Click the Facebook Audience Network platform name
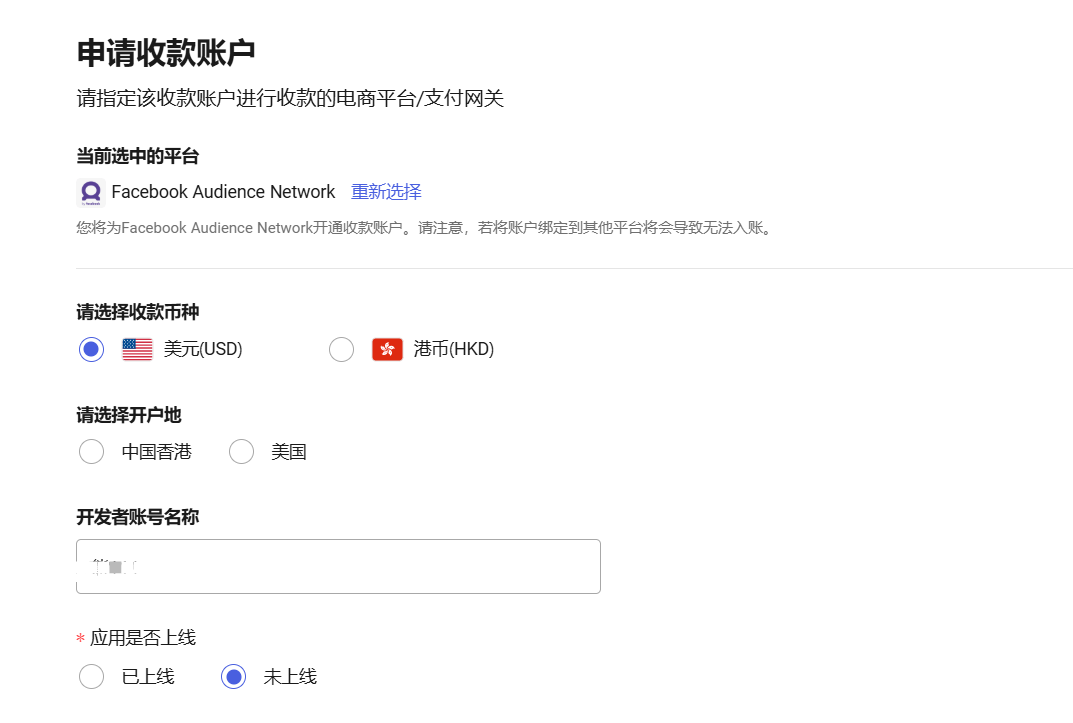This screenshot has height=723, width=1073. pos(223,192)
